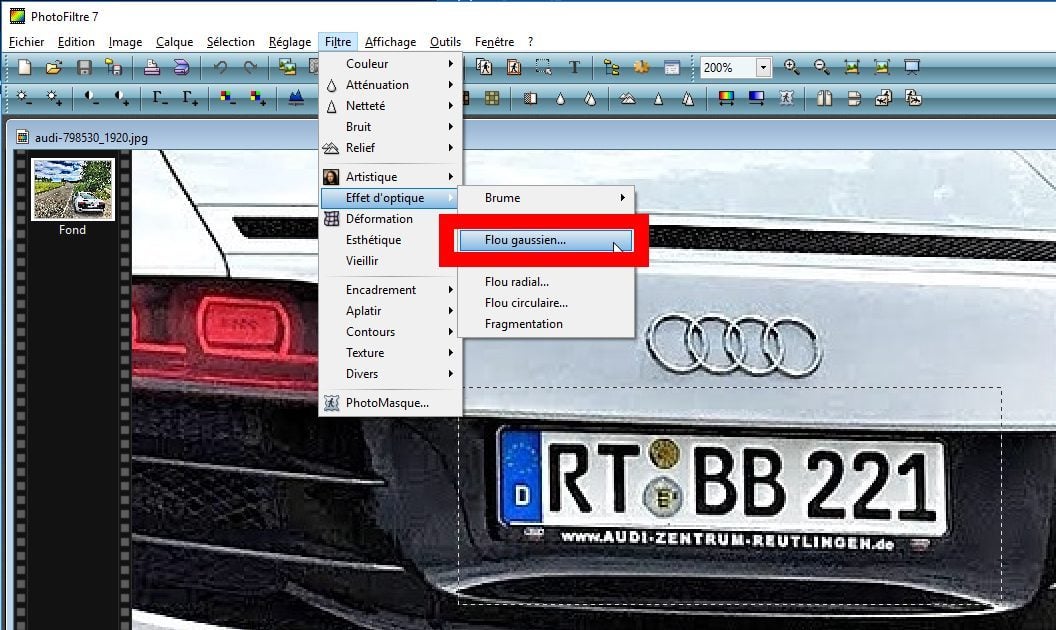The width and height of the screenshot is (1056, 630).
Task: Zoom in with the magnifier plus icon
Action: [792, 67]
